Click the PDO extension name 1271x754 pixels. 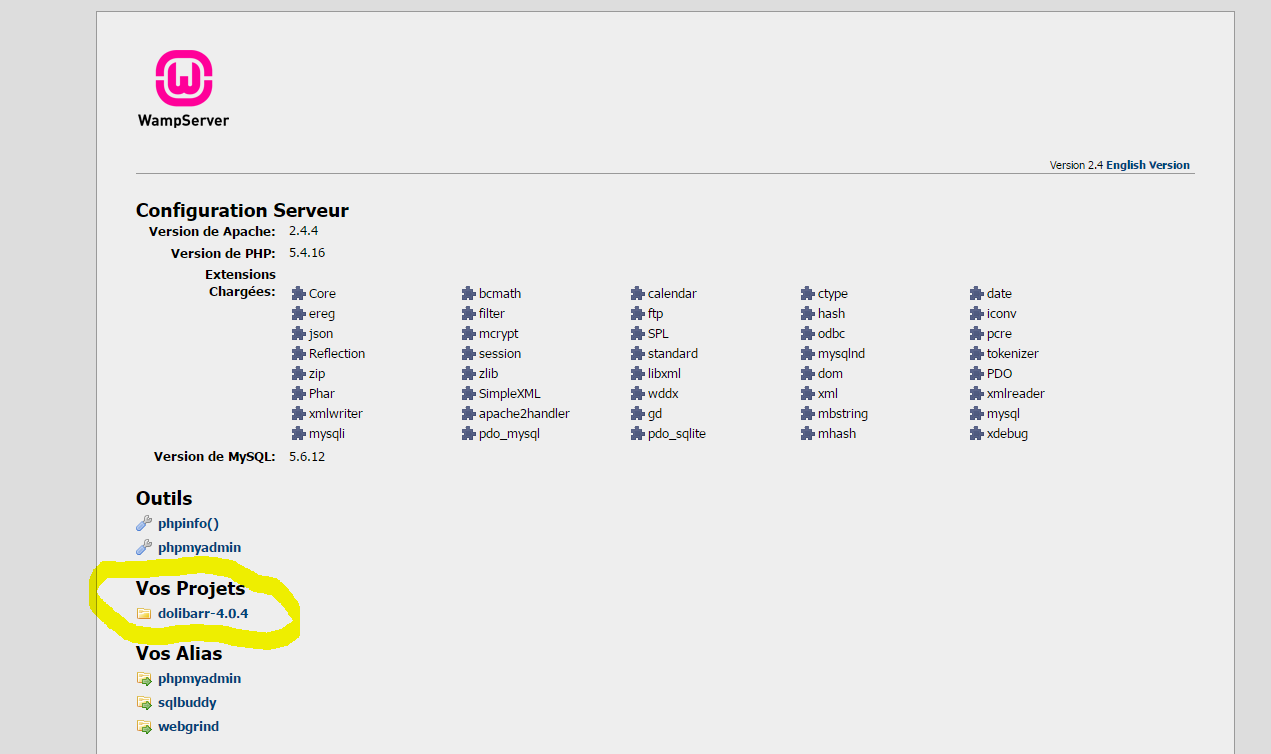tap(999, 373)
